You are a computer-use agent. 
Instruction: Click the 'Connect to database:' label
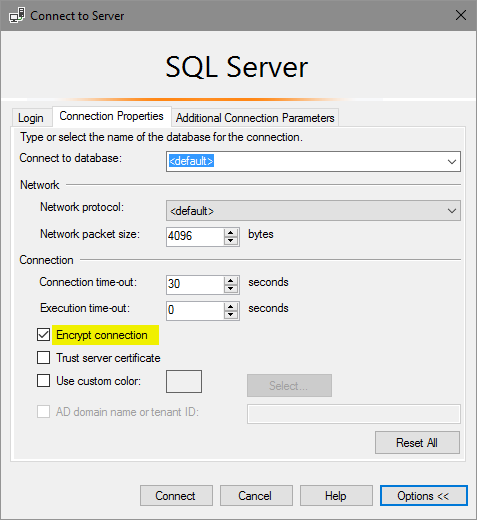point(71,158)
